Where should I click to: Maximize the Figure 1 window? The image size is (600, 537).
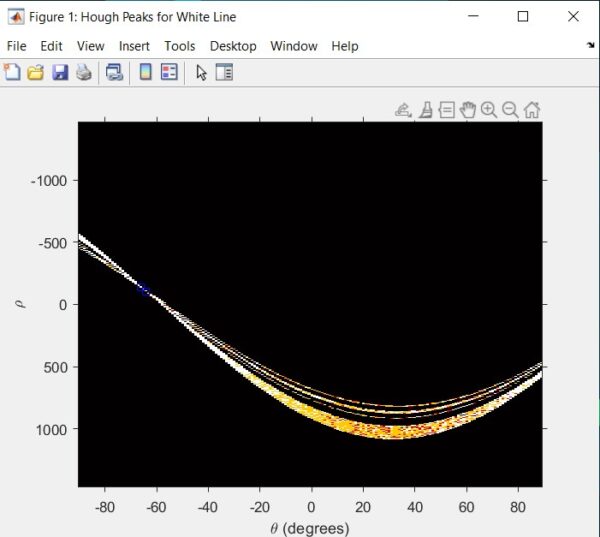[523, 16]
